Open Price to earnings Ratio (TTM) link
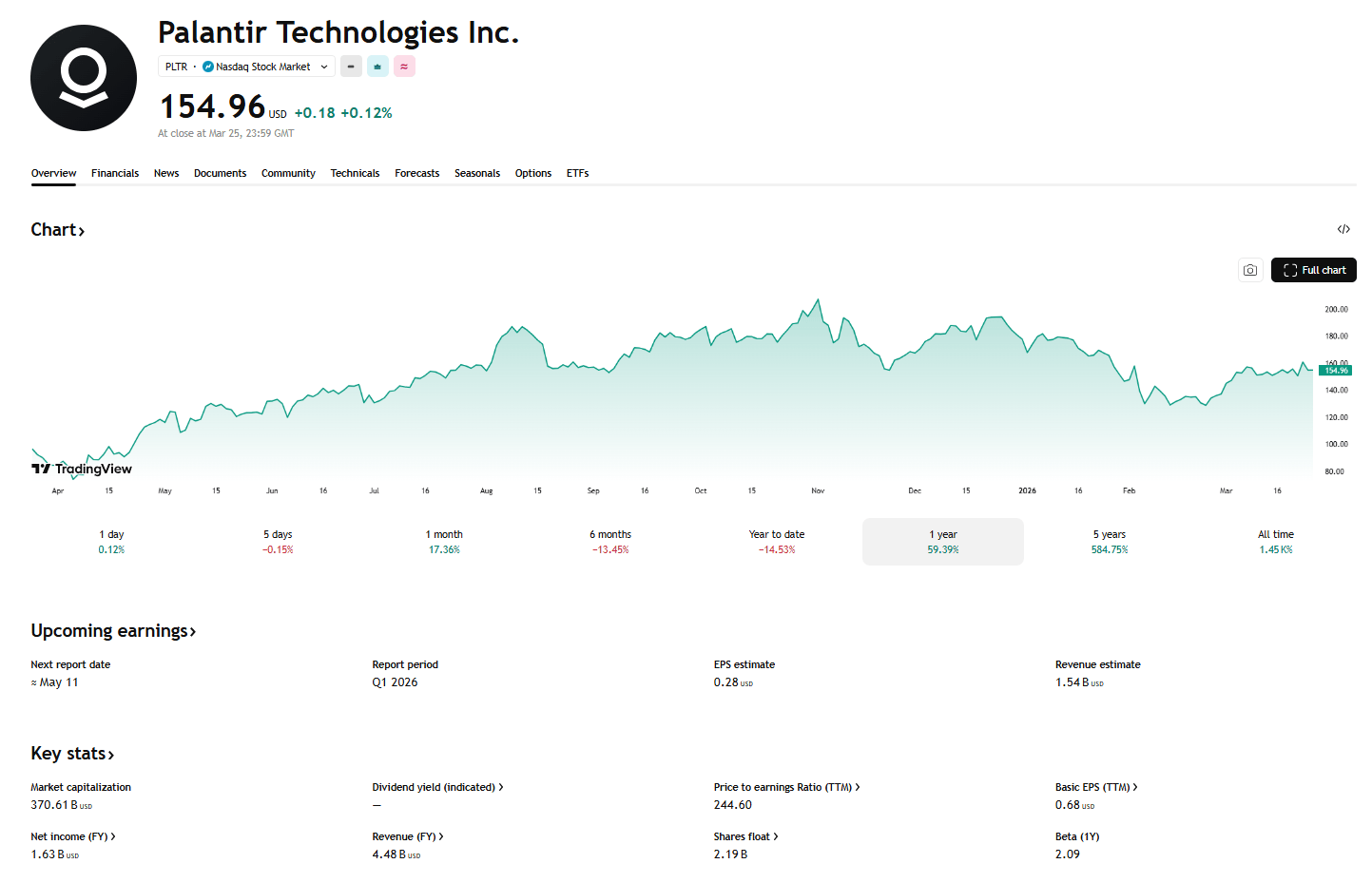Image resolution: width=1372 pixels, height=883 pixels. (x=786, y=787)
